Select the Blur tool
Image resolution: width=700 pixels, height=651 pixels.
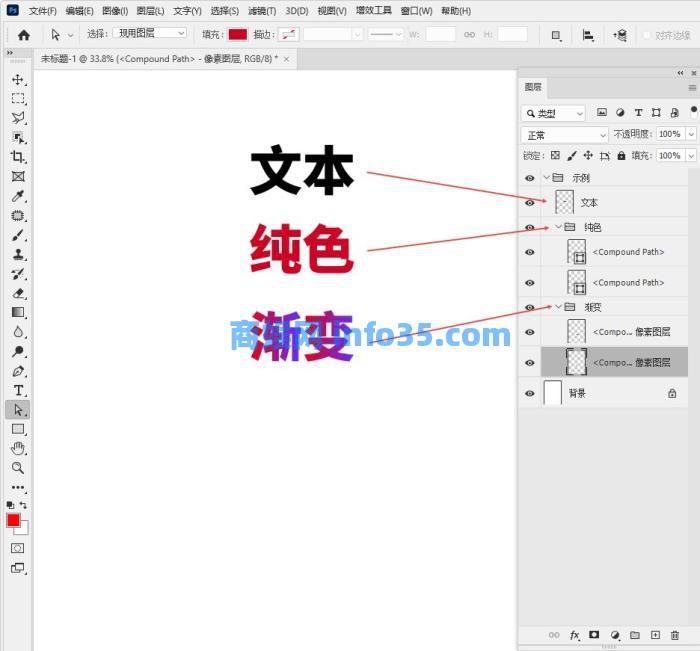[x=18, y=332]
